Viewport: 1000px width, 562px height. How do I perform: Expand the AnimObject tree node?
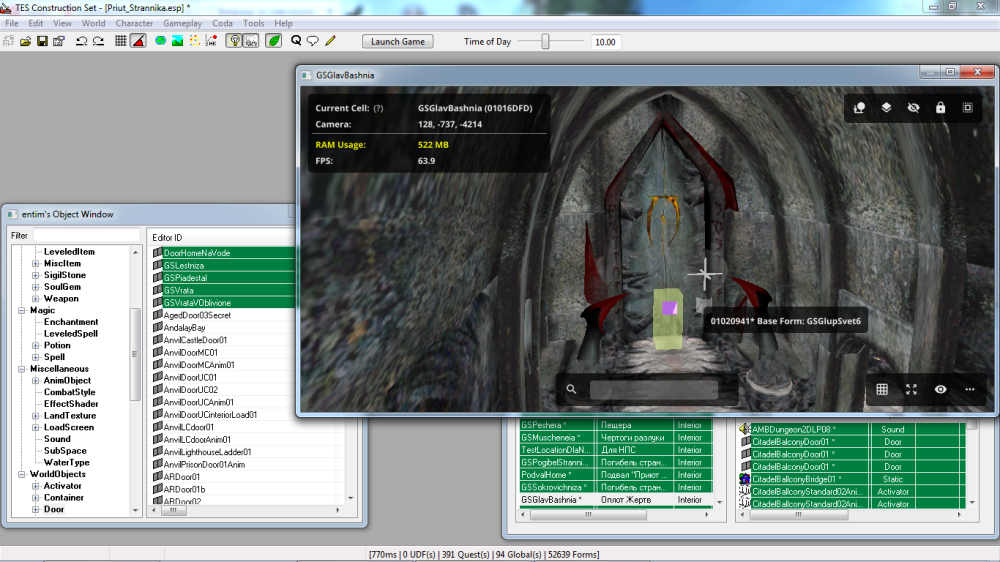(x=36, y=381)
